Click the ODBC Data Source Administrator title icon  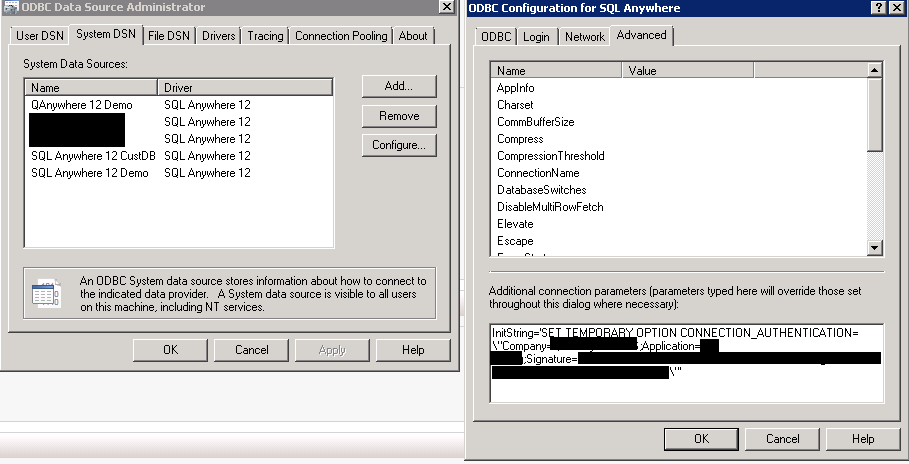(10, 7)
